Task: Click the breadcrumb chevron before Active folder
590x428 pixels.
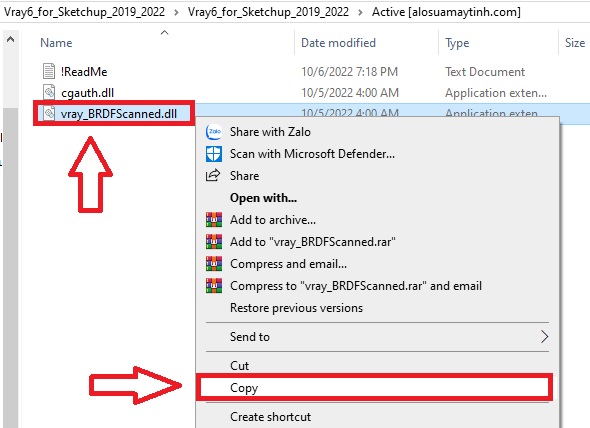Action: (x=360, y=12)
